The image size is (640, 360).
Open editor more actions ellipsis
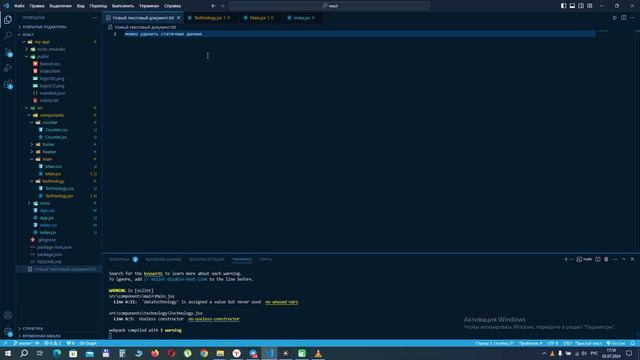click(632, 18)
